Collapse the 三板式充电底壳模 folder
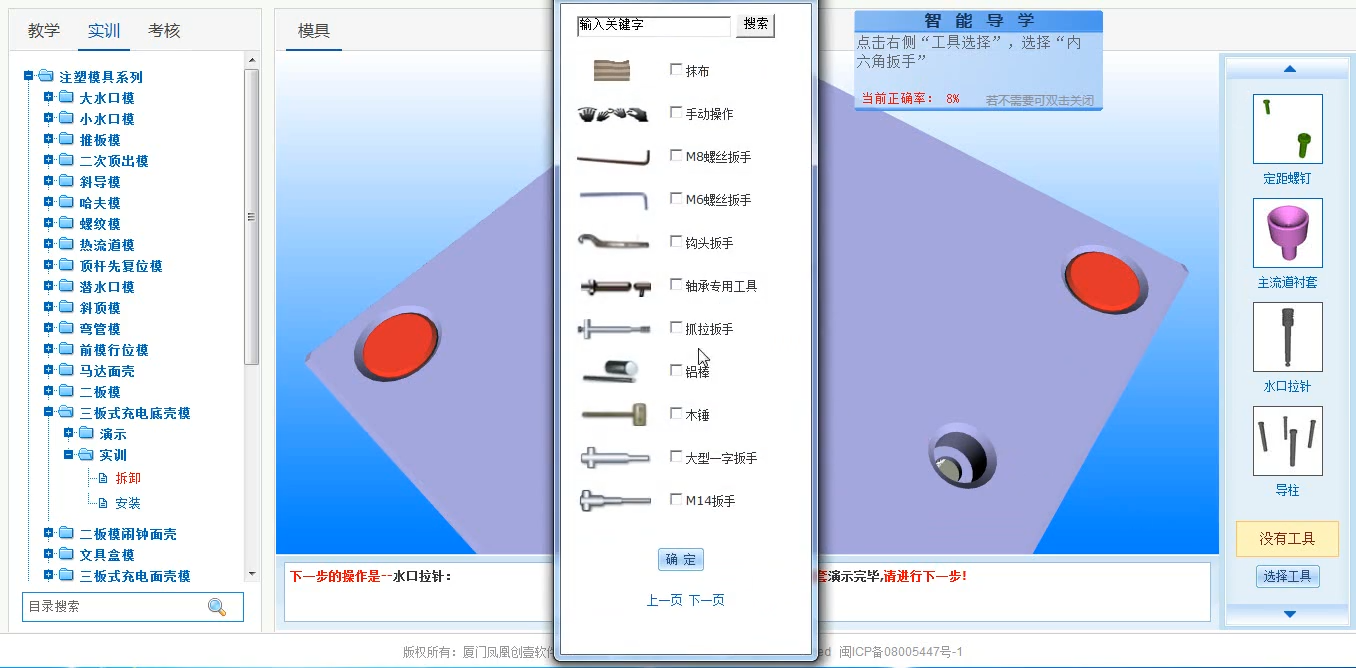Image resolution: width=1356 pixels, height=668 pixels. coord(49,413)
